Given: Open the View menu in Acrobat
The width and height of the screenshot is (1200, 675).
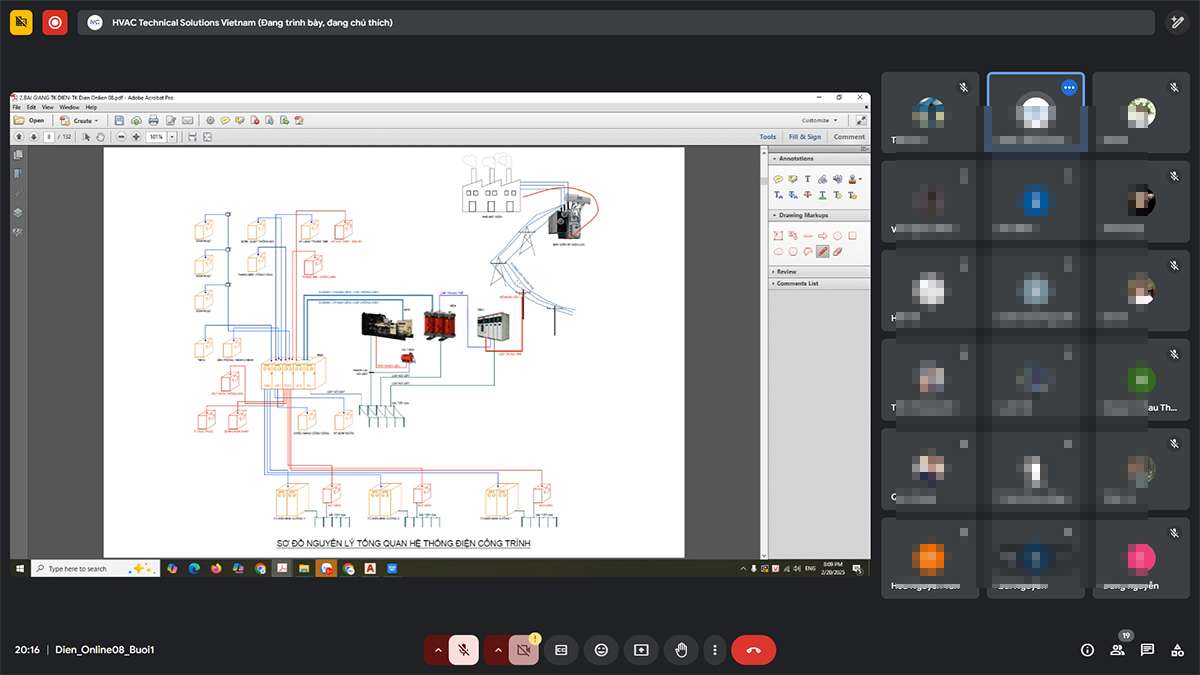Looking at the screenshot, I should tap(47, 107).
